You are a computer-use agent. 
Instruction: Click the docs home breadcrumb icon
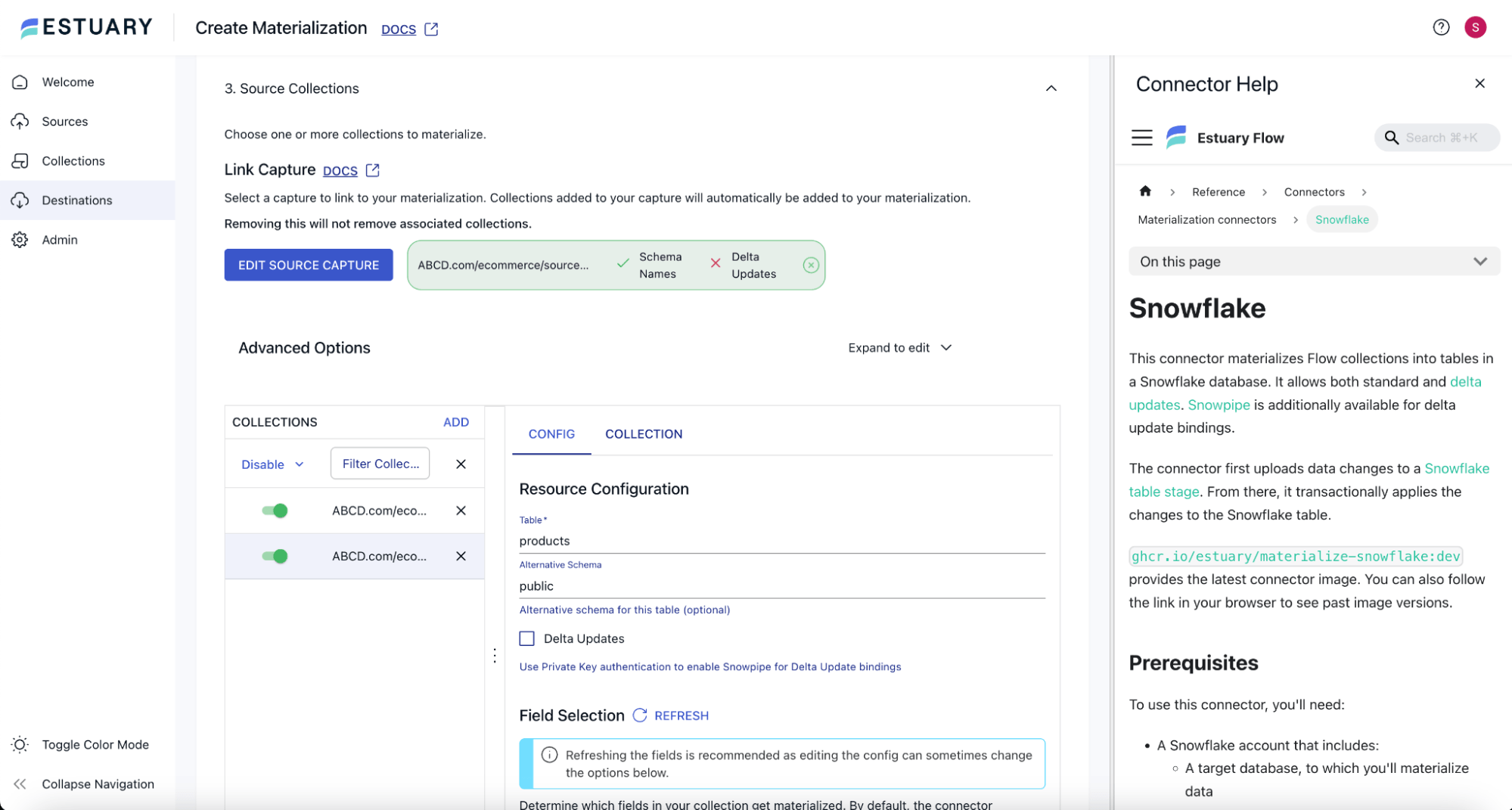1145,191
